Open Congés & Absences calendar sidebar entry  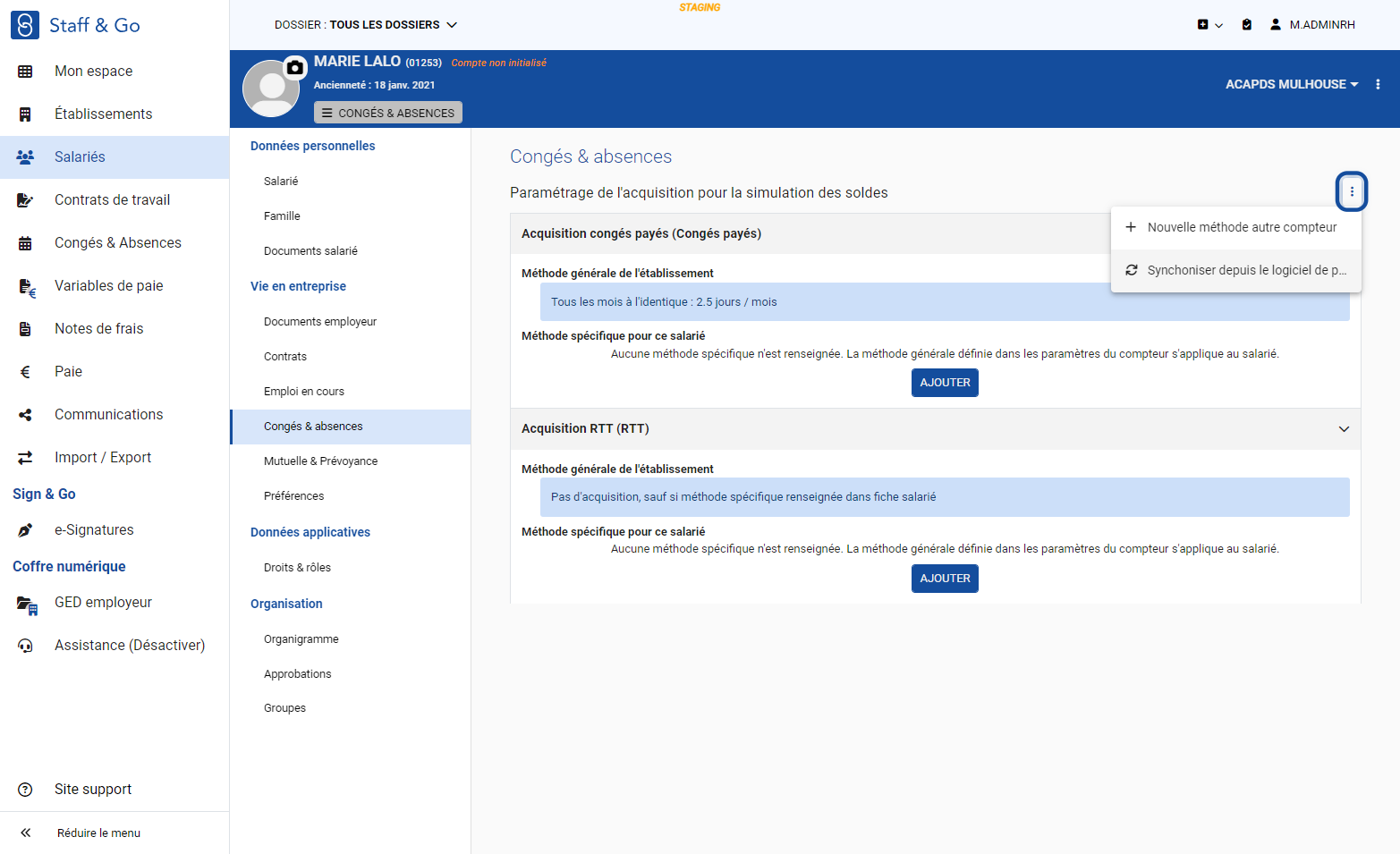click(115, 243)
